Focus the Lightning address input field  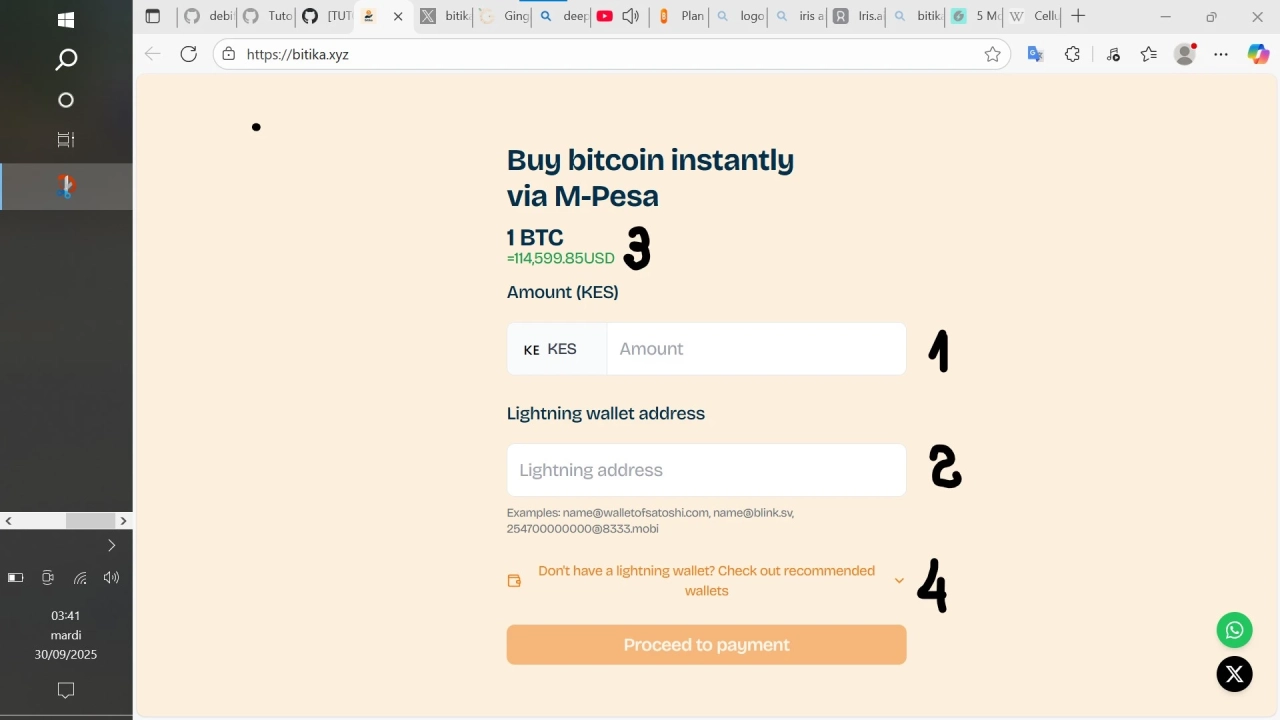click(706, 470)
